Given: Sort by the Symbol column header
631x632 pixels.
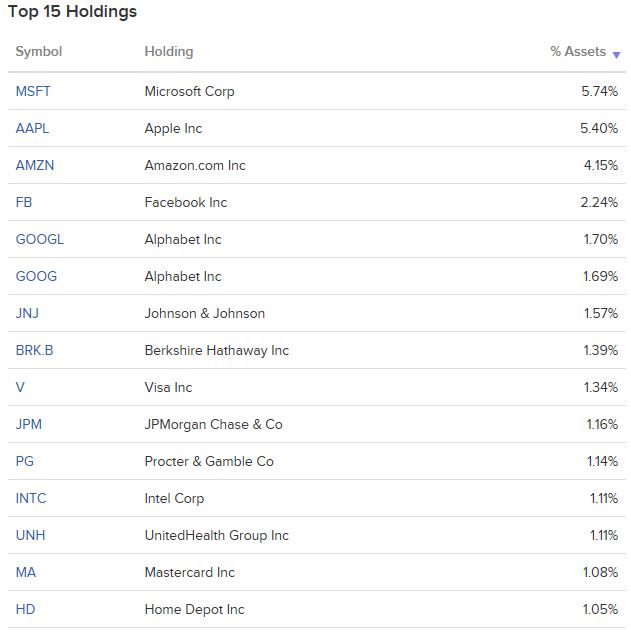Looking at the screenshot, I should coord(39,52).
